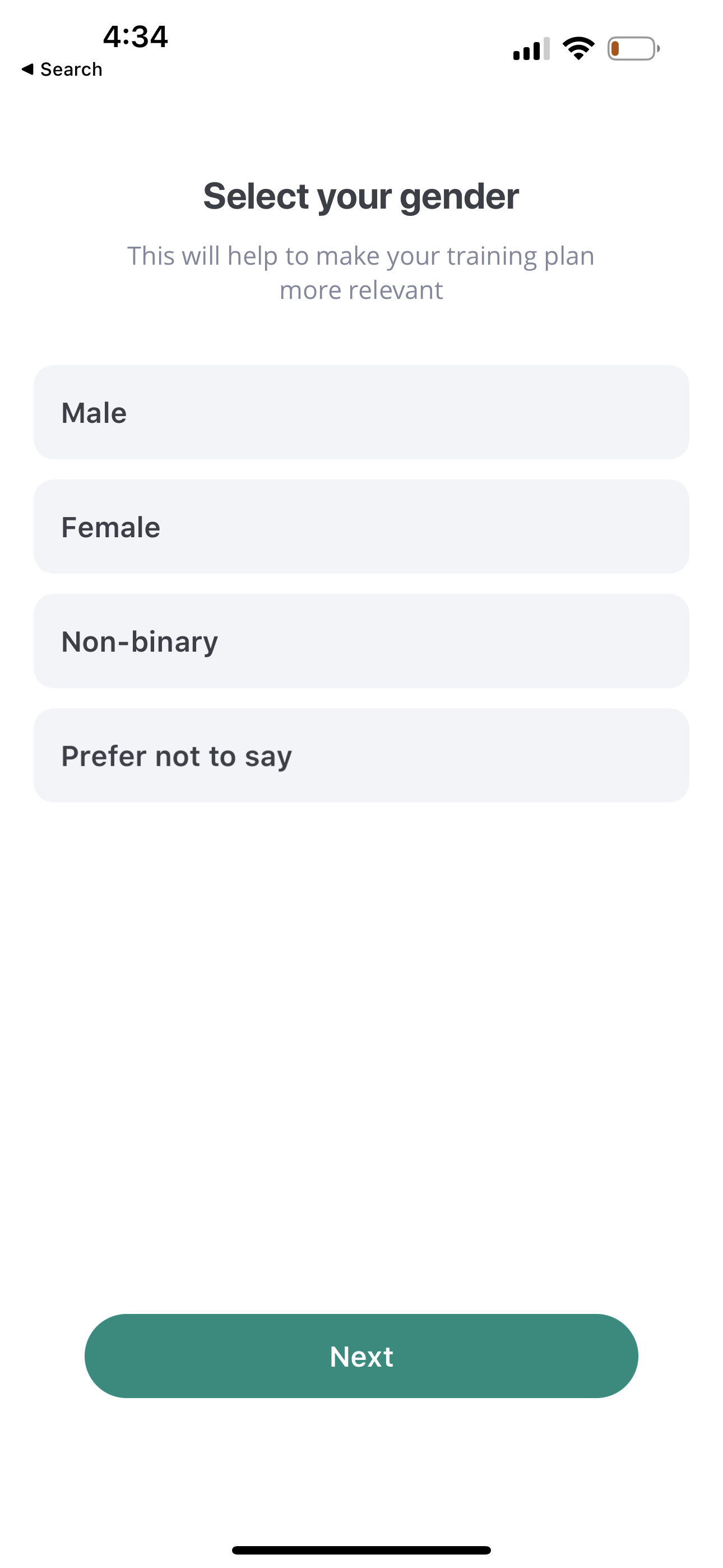Pick Female for your training plan

(x=361, y=527)
